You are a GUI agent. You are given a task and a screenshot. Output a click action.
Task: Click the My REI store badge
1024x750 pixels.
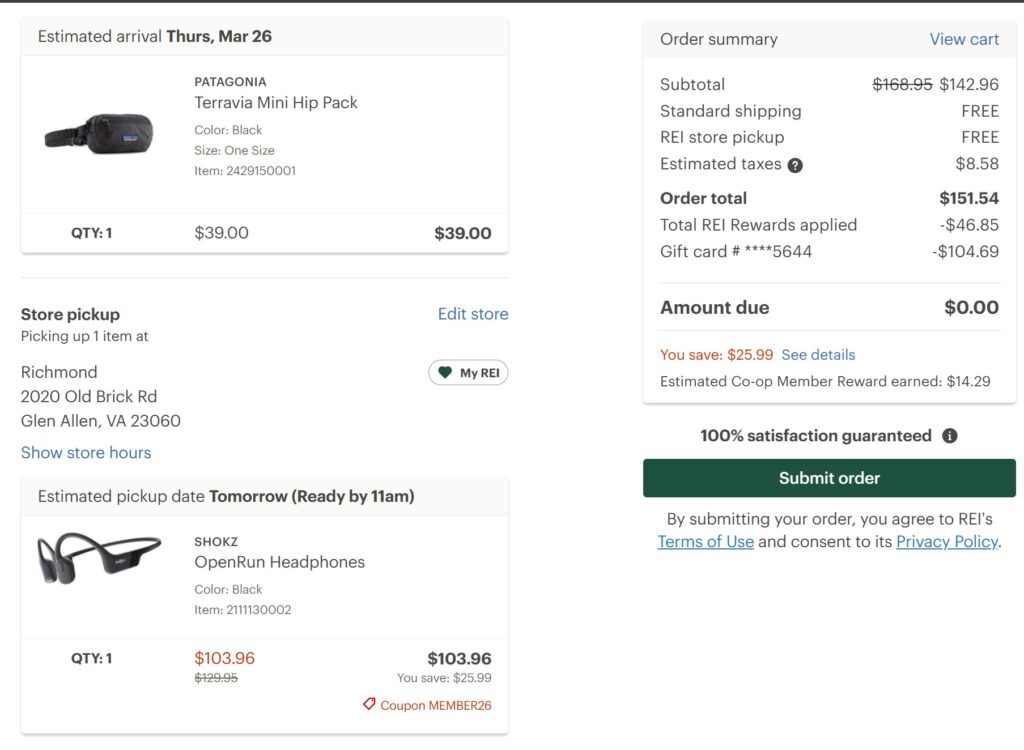(469, 373)
